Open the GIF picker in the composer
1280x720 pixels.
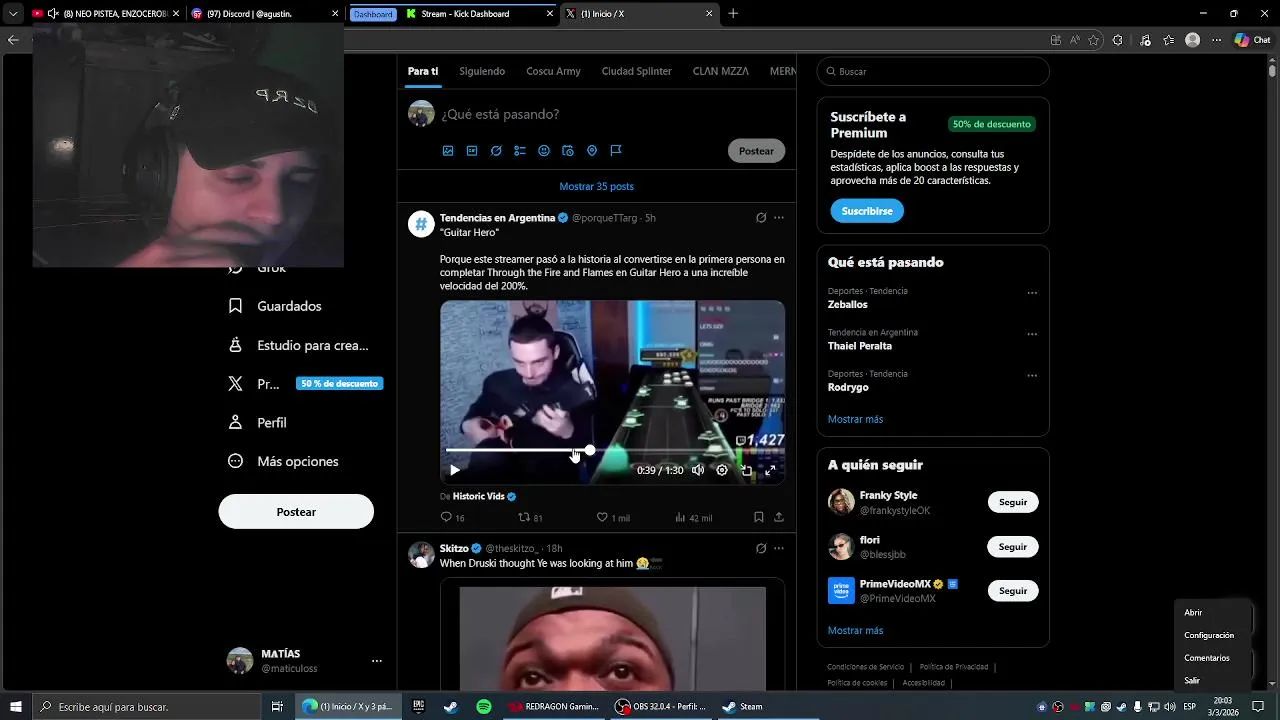pos(472,151)
